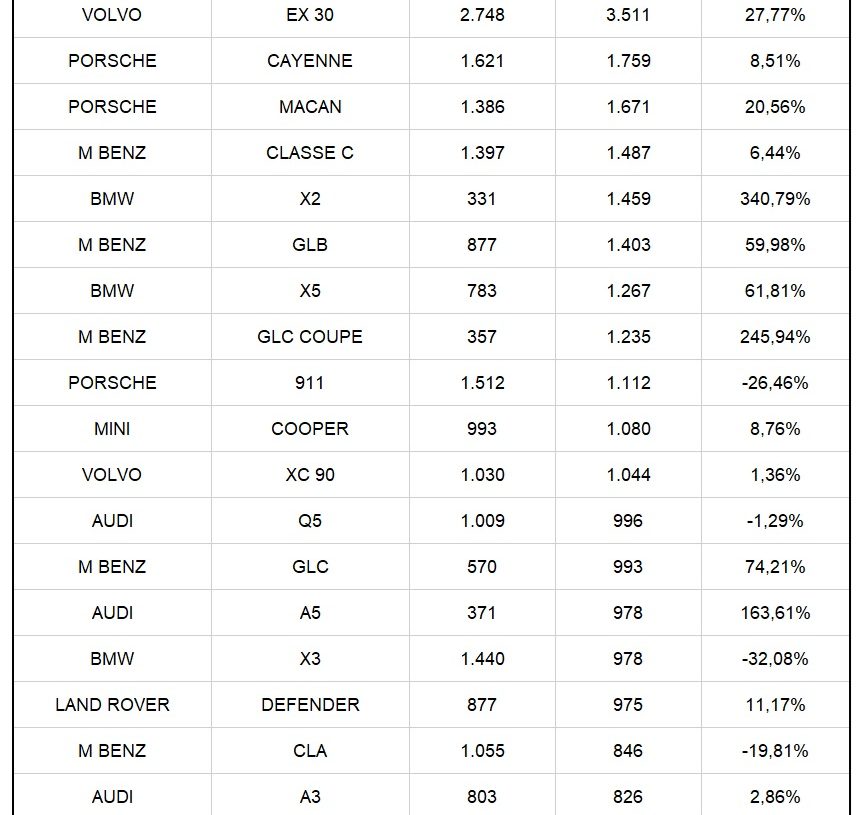The image size is (862, 815).
Task: Select the Q5 model cell
Action: (310, 521)
